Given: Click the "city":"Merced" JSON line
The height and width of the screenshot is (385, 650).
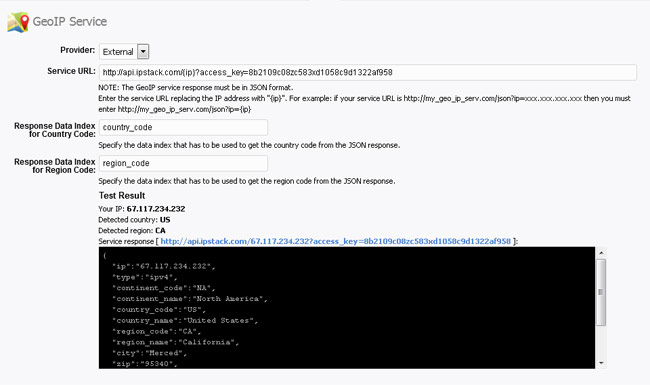Looking at the screenshot, I should 149,353.
